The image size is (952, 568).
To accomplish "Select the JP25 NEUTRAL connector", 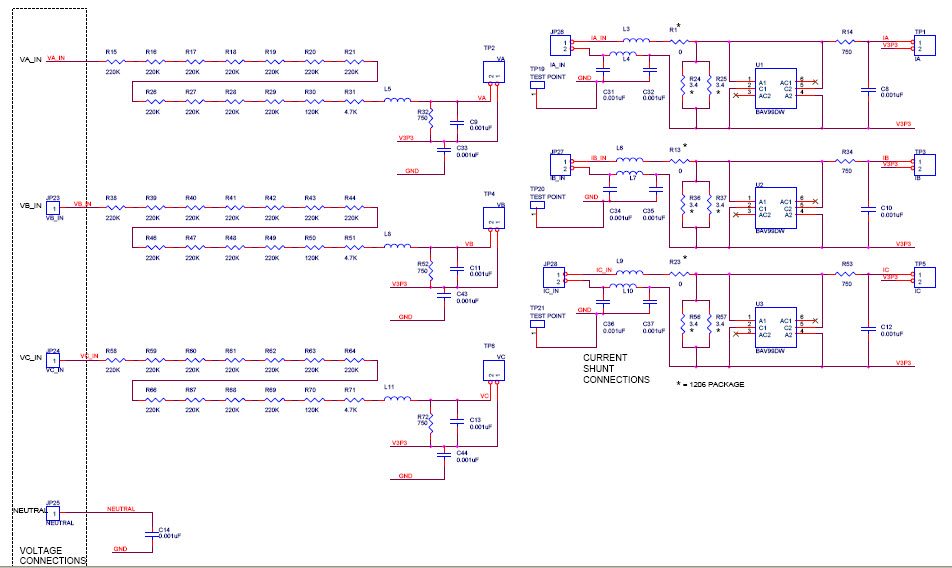I will (x=53, y=512).
